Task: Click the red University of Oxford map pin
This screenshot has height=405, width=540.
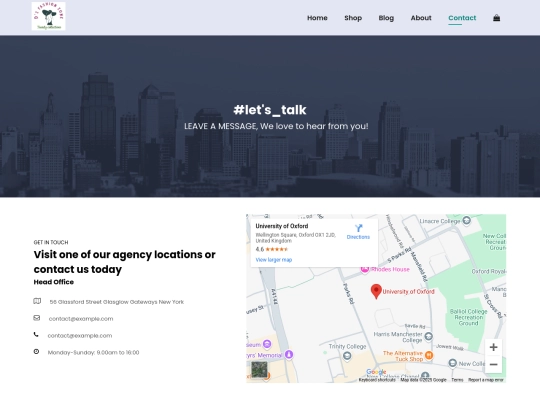Action: coord(376,291)
